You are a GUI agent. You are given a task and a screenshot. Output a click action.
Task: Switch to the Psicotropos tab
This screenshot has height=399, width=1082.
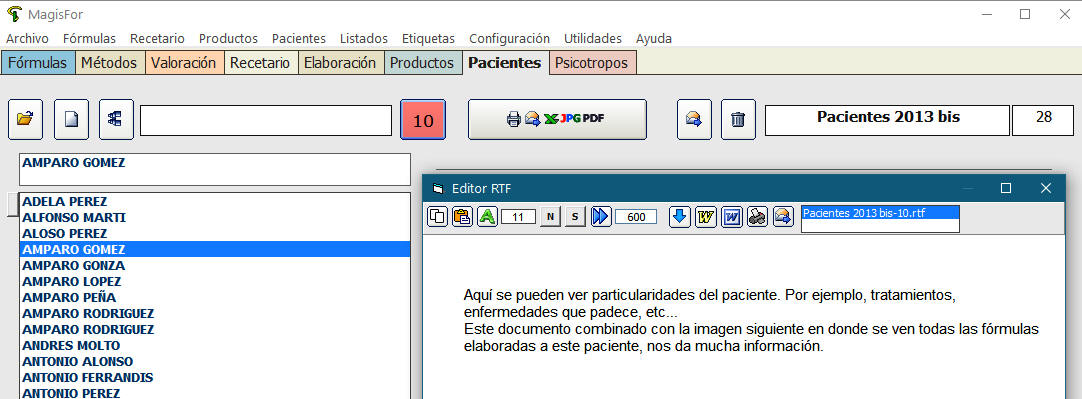point(592,63)
